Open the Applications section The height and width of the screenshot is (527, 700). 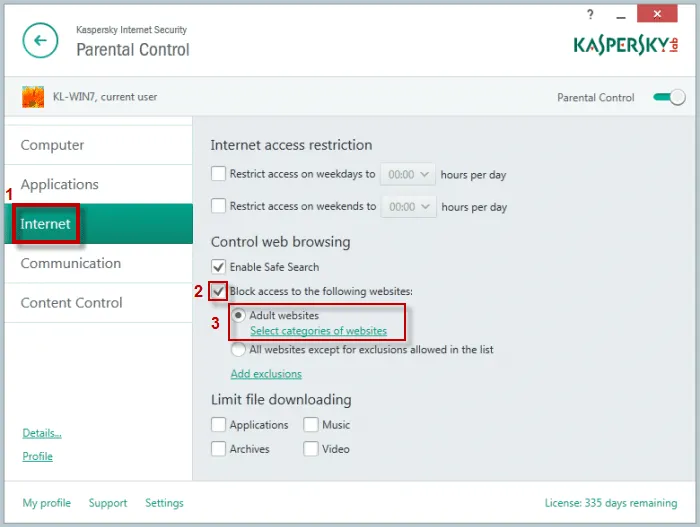[x=99, y=184]
